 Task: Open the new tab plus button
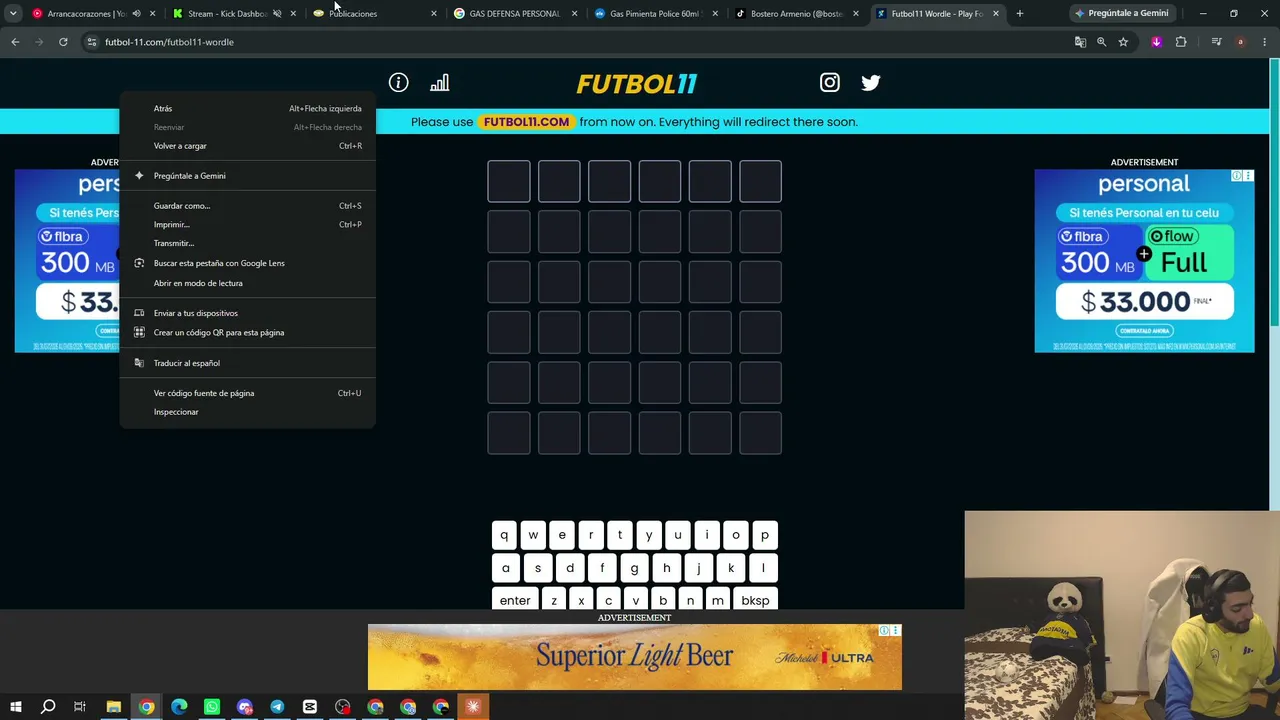pos(1019,14)
